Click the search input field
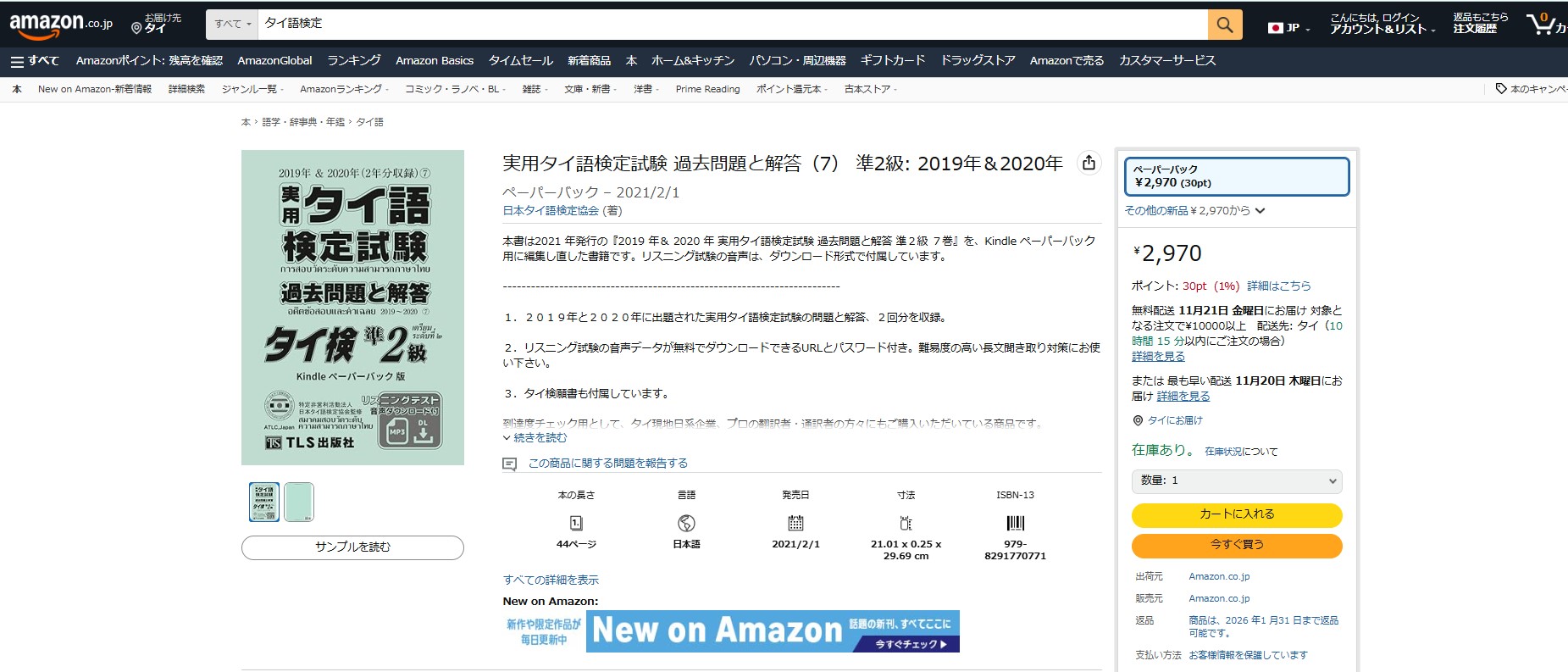Viewport: 1568px width, 672px height. [729, 25]
